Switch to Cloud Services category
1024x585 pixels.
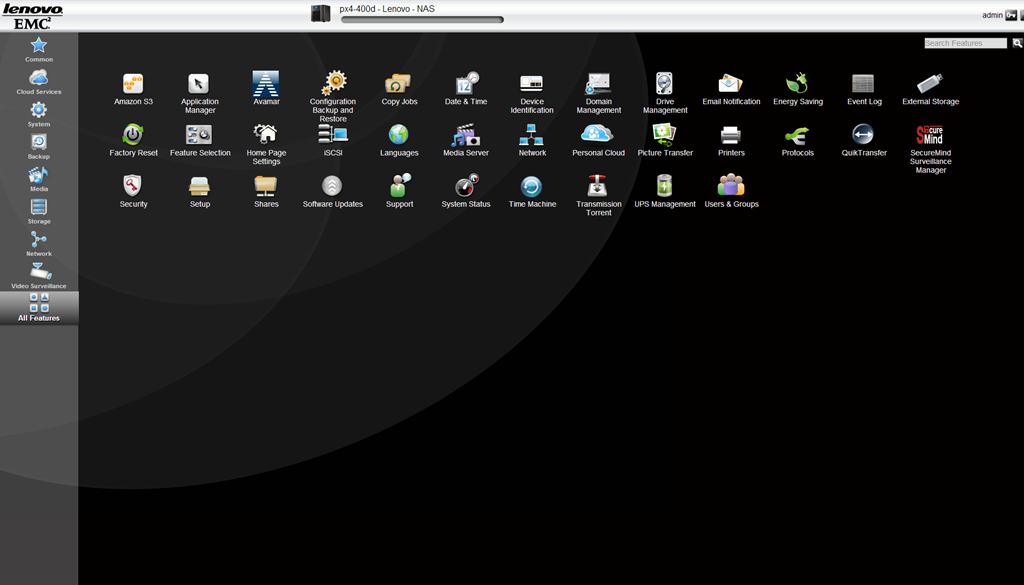39,80
